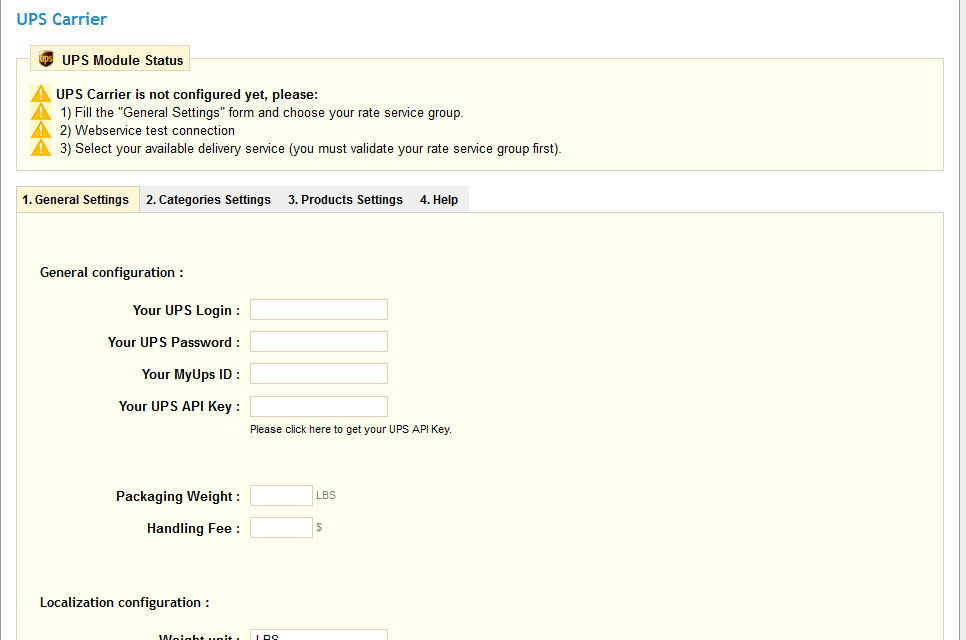
Task: Click warning icon next to 'General Settings' step
Action: [41, 112]
